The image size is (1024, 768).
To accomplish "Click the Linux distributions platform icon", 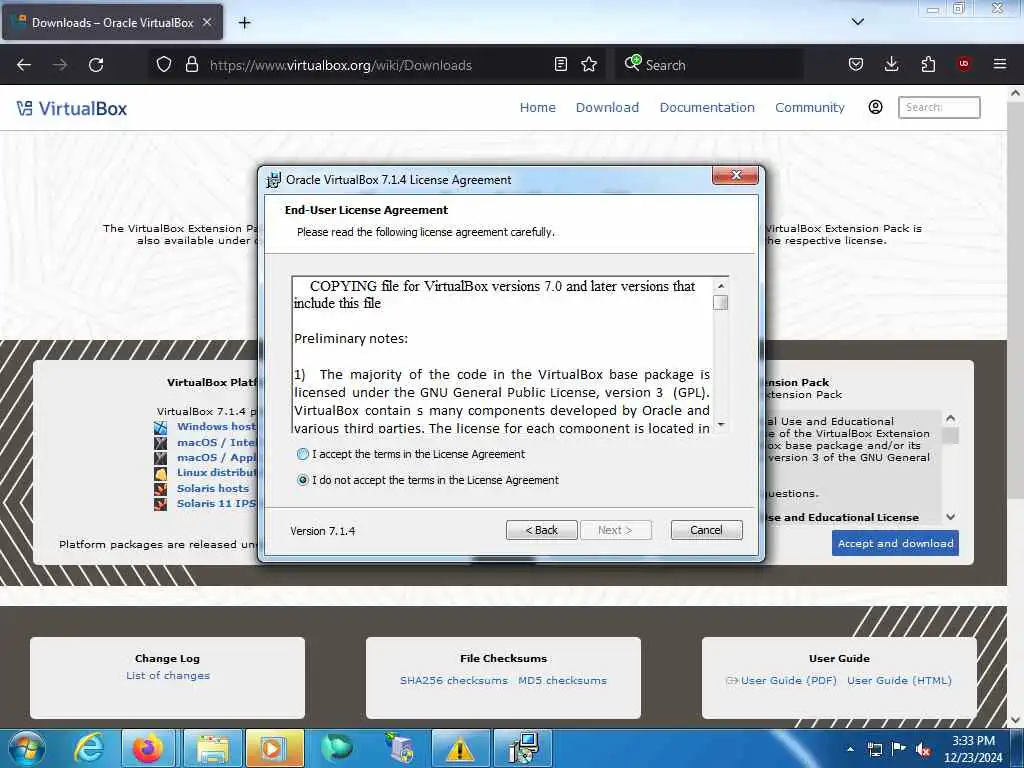I will [x=161, y=473].
